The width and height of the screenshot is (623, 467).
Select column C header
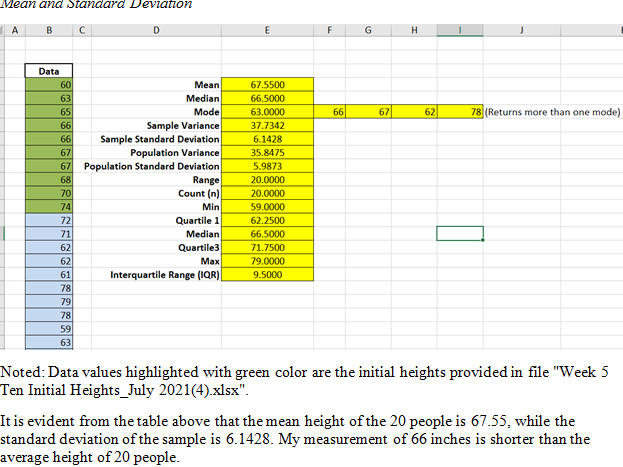pos(82,30)
